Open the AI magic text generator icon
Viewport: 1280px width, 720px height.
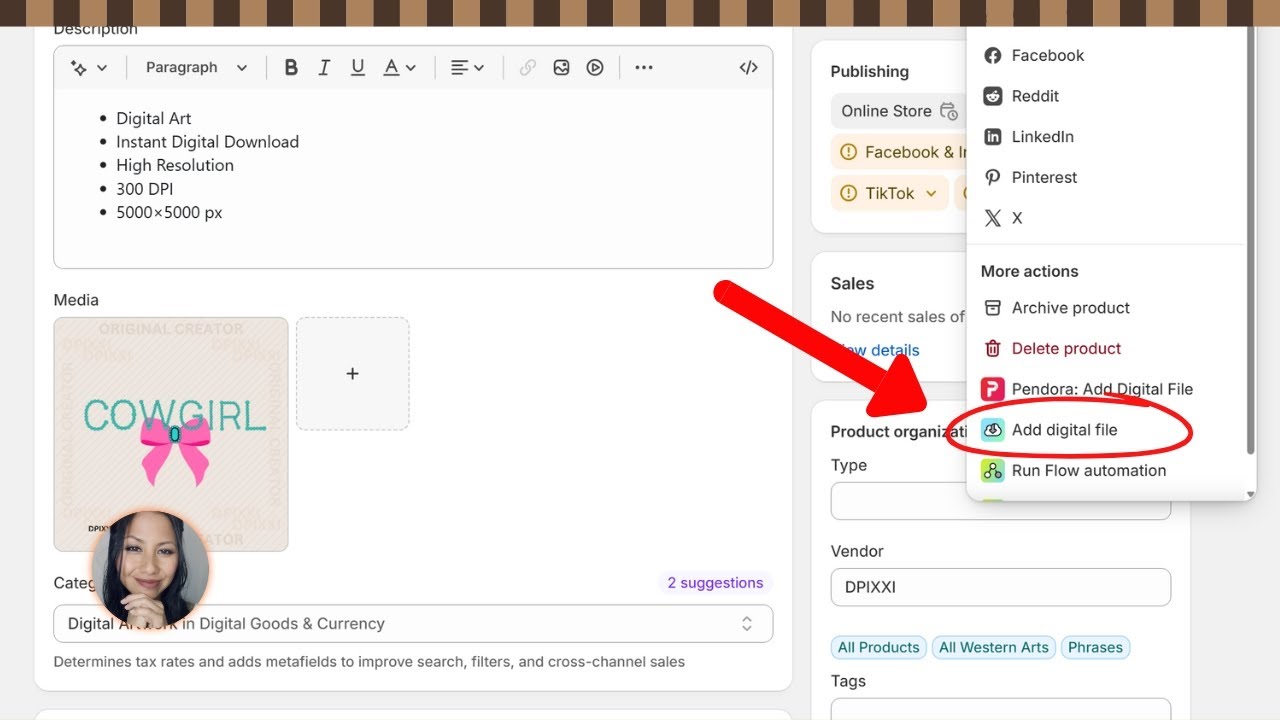[78, 68]
